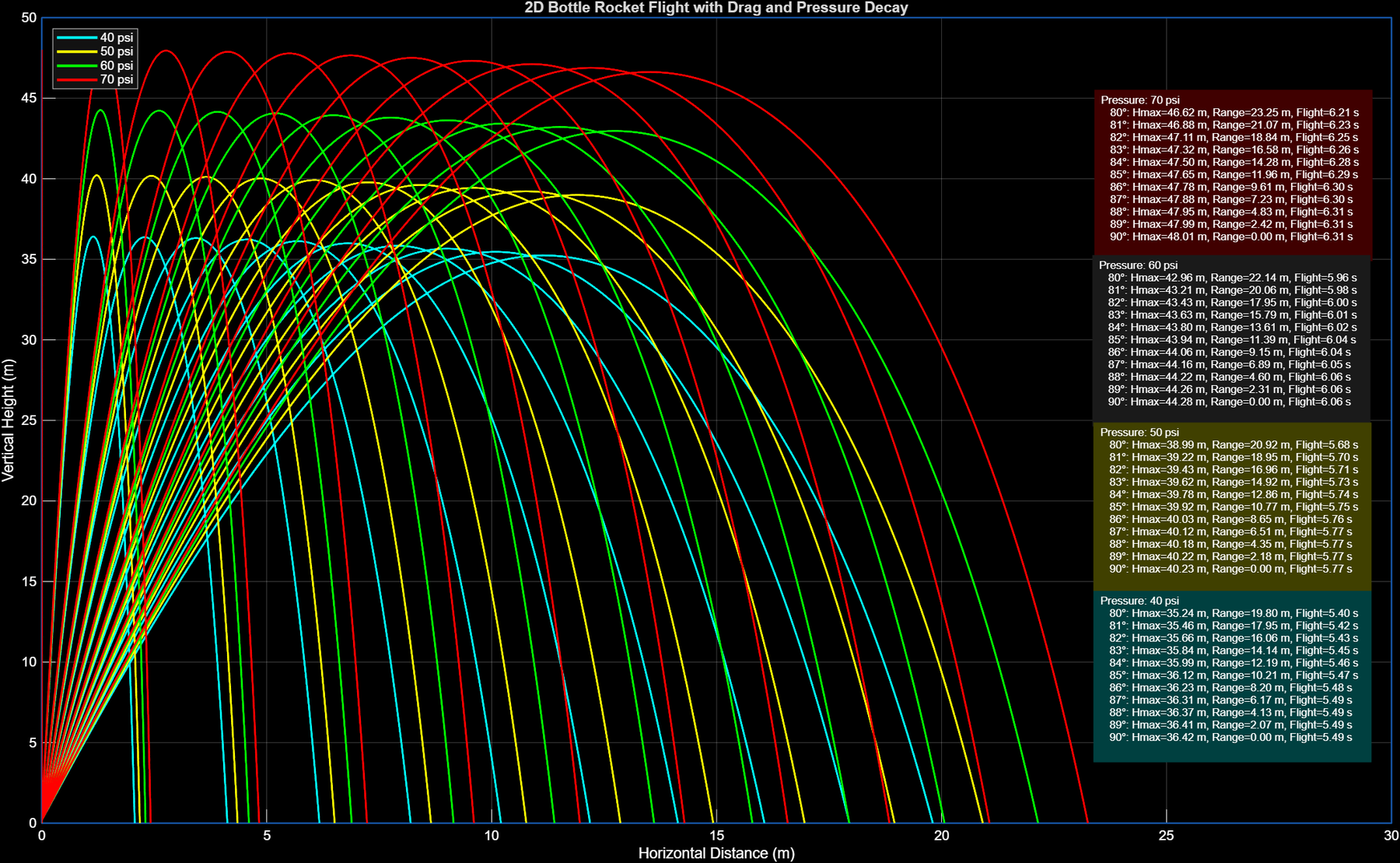Click the y-axis tick label '20'
This screenshot has width=1400, height=863.
(x=29, y=501)
